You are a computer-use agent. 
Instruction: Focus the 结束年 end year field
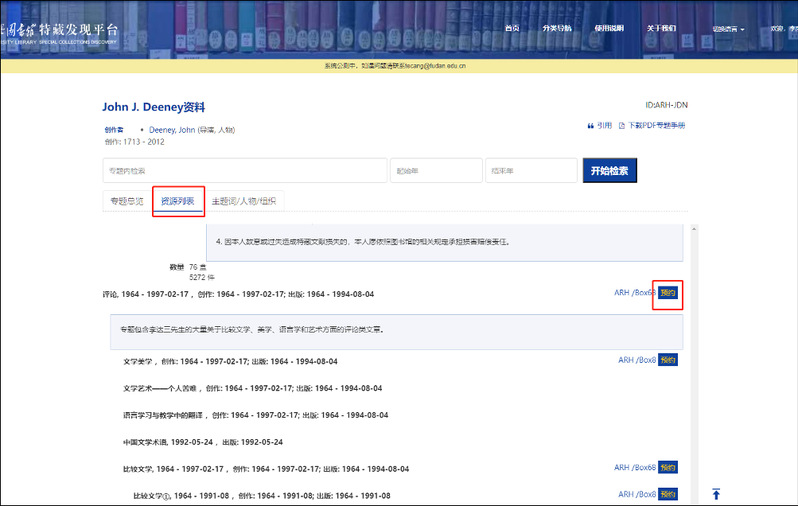pyautogui.click(x=531, y=171)
